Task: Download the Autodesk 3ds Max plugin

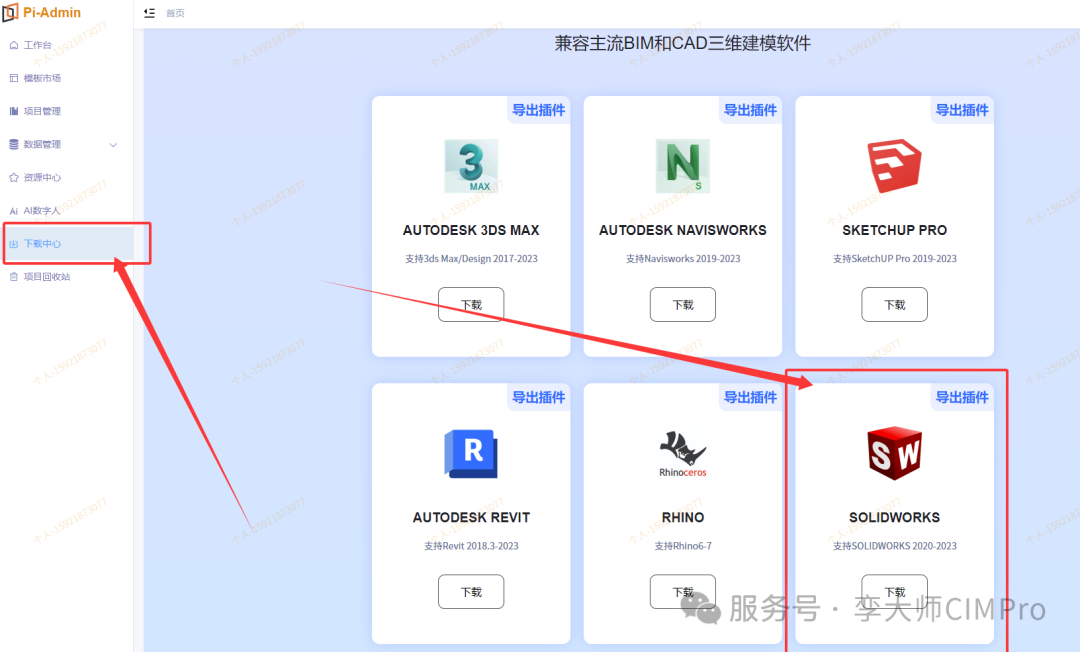Action: point(471,304)
